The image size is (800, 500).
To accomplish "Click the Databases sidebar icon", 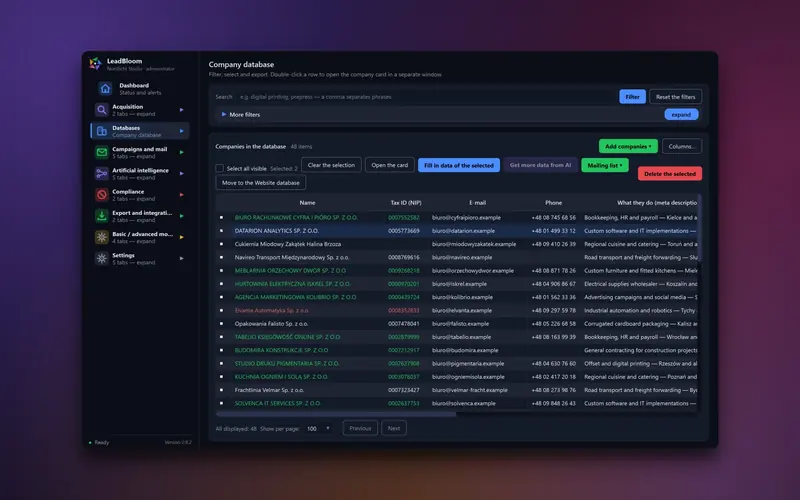I will [102, 131].
